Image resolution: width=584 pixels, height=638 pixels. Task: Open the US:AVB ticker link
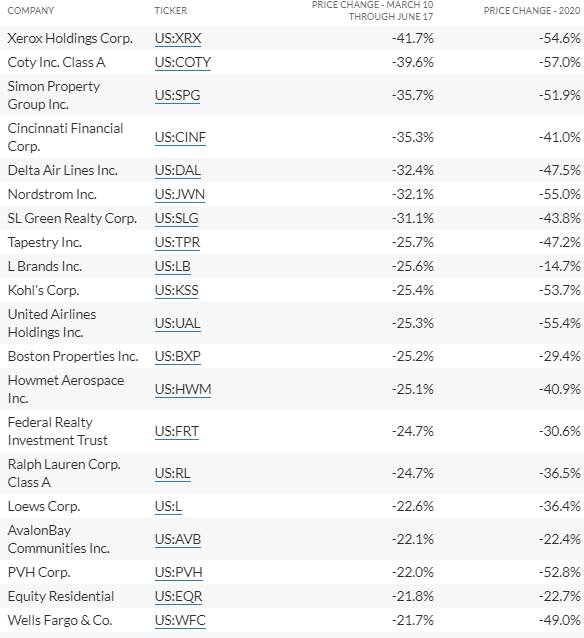pyautogui.click(x=178, y=539)
